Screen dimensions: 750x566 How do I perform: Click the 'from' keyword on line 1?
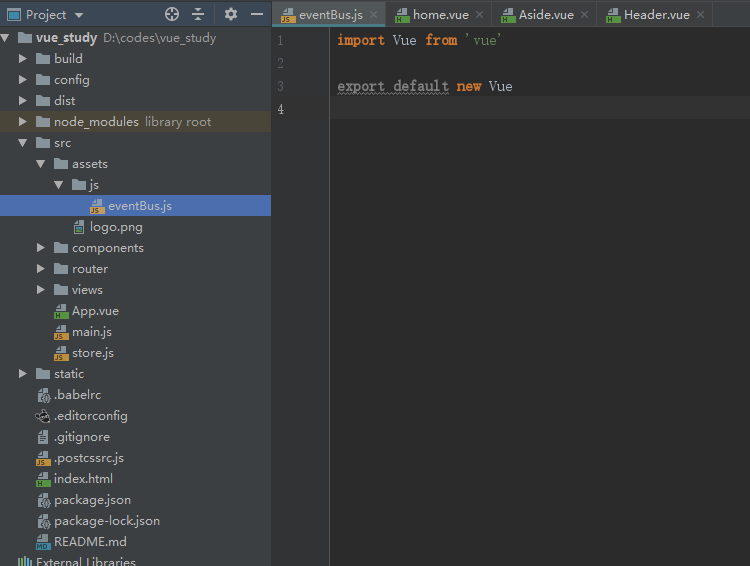point(441,40)
